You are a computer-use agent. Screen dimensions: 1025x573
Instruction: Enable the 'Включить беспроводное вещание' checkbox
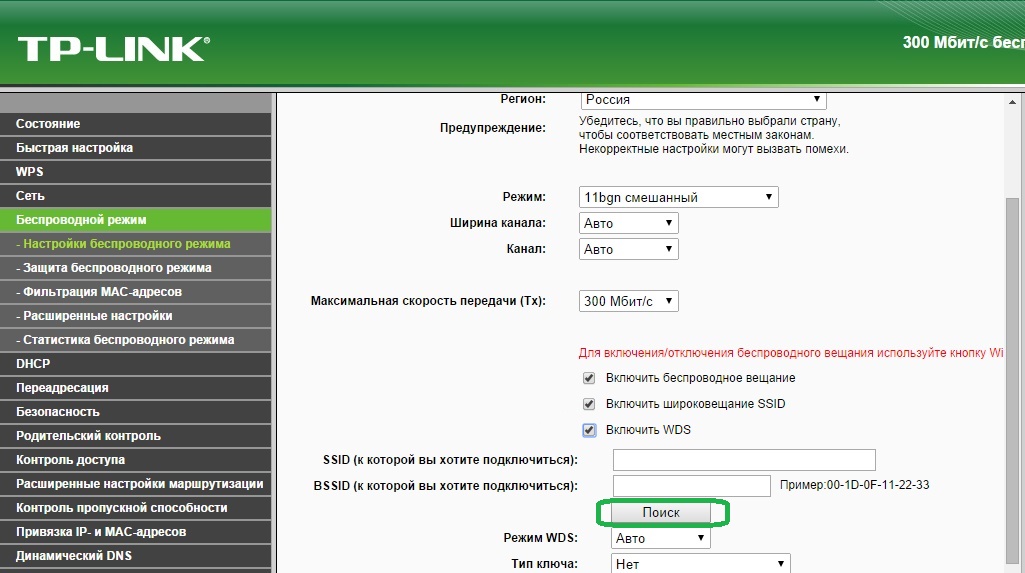point(589,378)
